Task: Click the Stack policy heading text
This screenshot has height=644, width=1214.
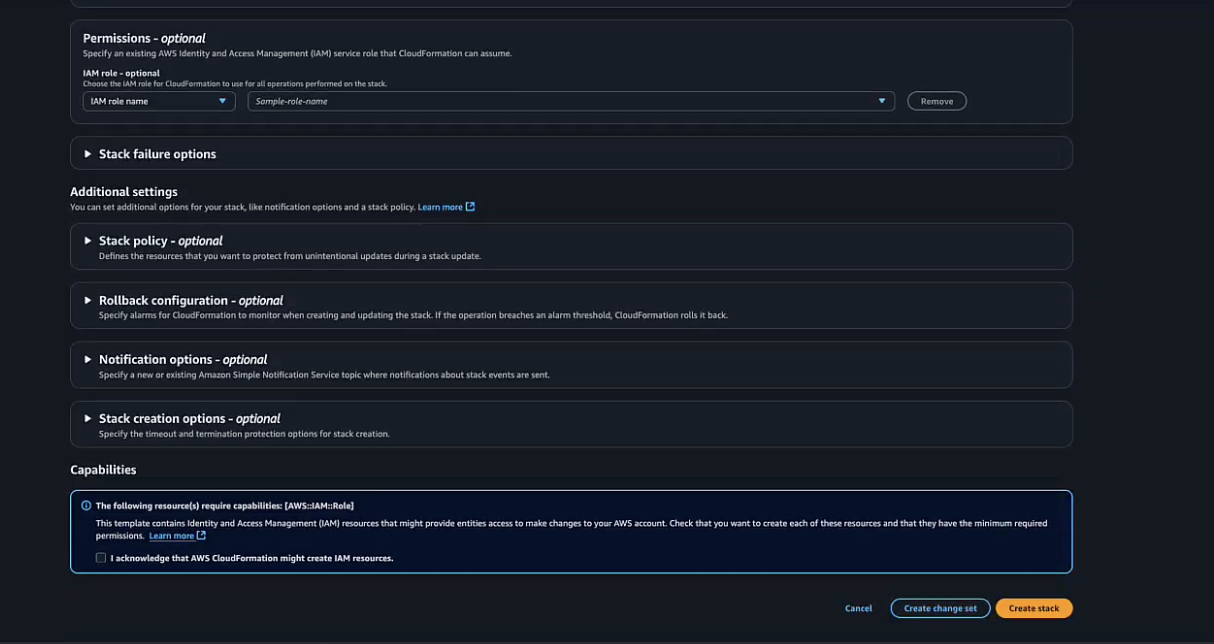Action: tap(160, 241)
